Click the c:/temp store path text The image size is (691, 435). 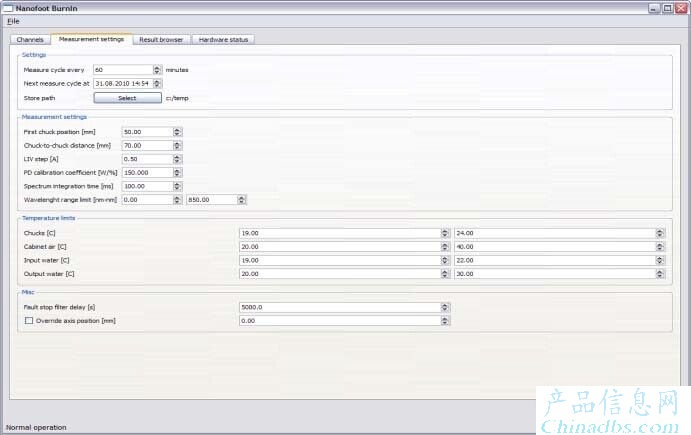(x=177, y=98)
